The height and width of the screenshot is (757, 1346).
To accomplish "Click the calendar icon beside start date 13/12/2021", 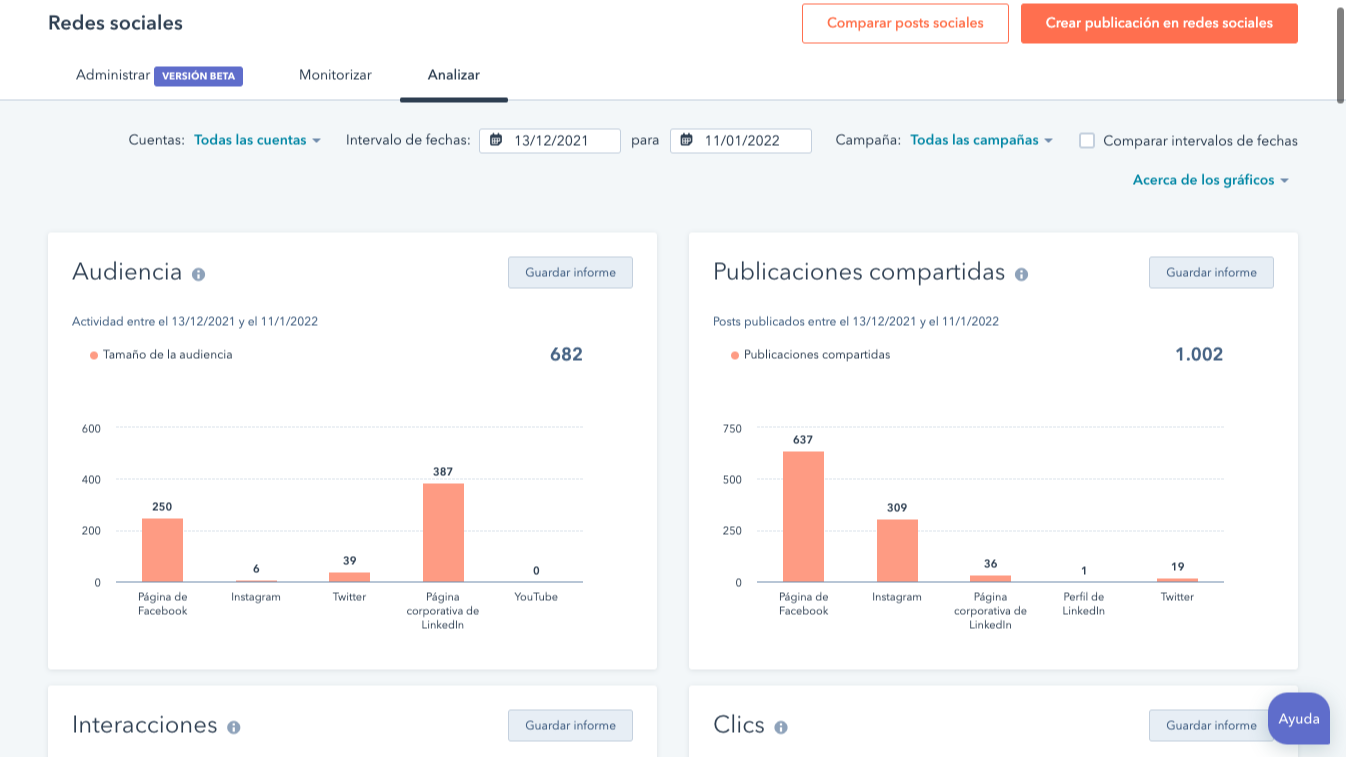I will [x=497, y=140].
